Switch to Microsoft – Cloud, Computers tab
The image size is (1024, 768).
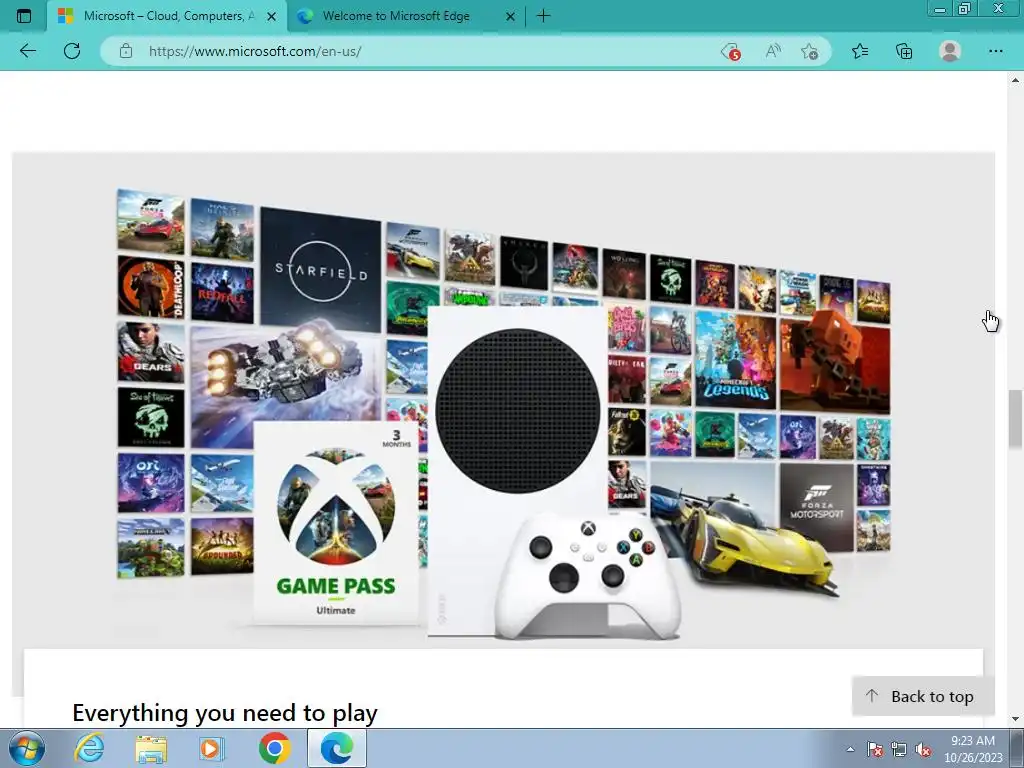167,16
